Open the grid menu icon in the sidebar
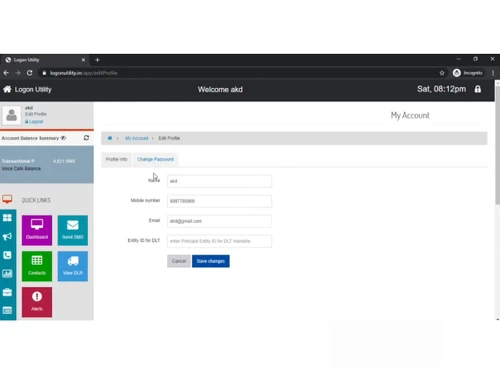Image resolution: width=500 pixels, height=375 pixels. coord(7,218)
